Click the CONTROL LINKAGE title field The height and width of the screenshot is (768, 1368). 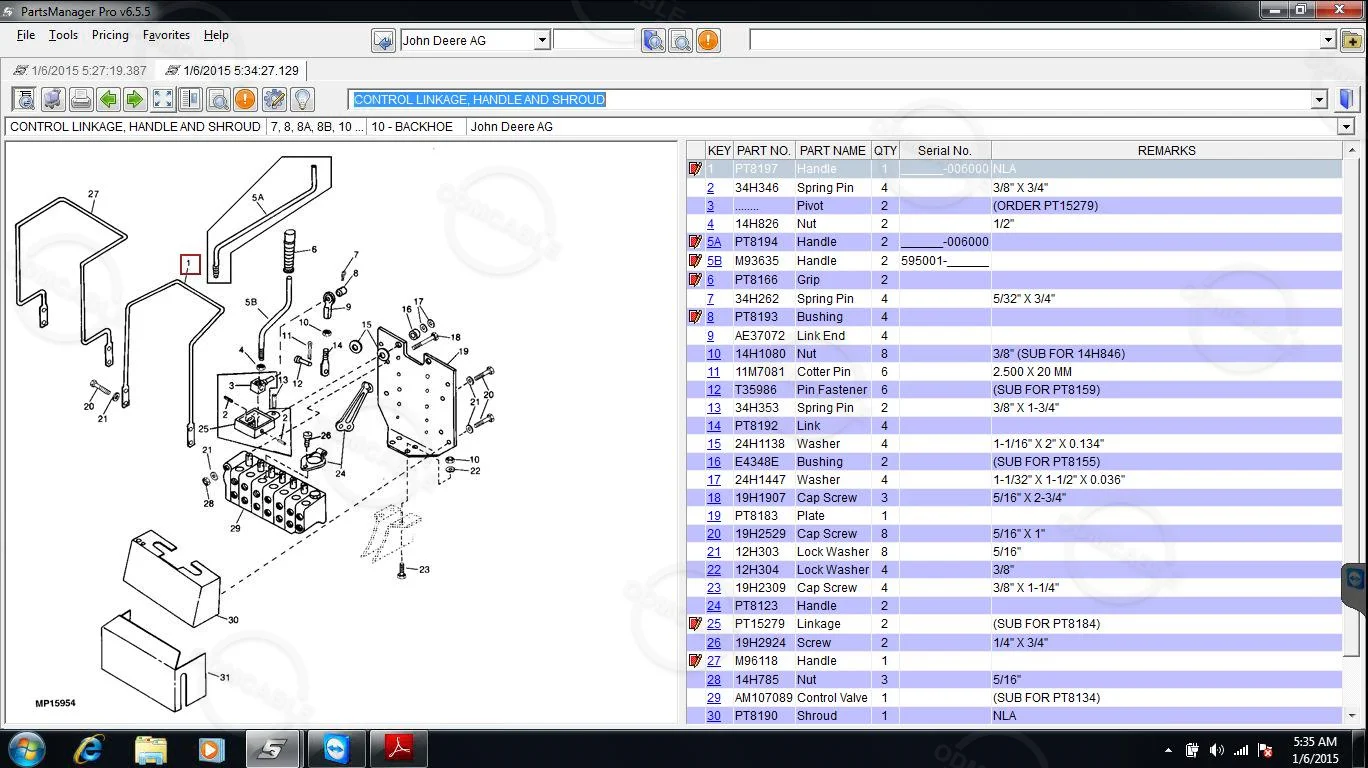pyautogui.click(x=830, y=99)
